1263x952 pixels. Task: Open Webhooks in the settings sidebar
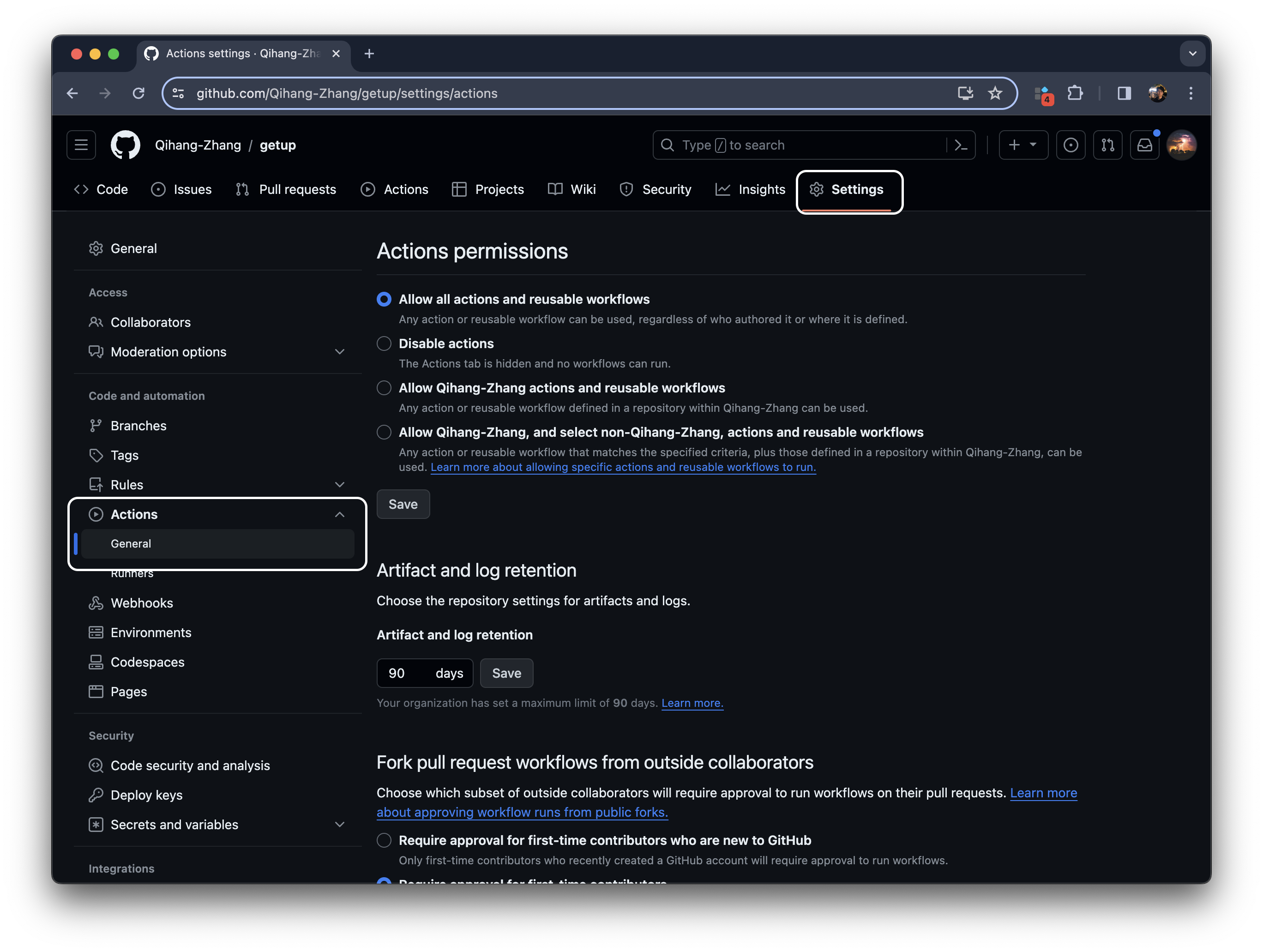tap(142, 603)
